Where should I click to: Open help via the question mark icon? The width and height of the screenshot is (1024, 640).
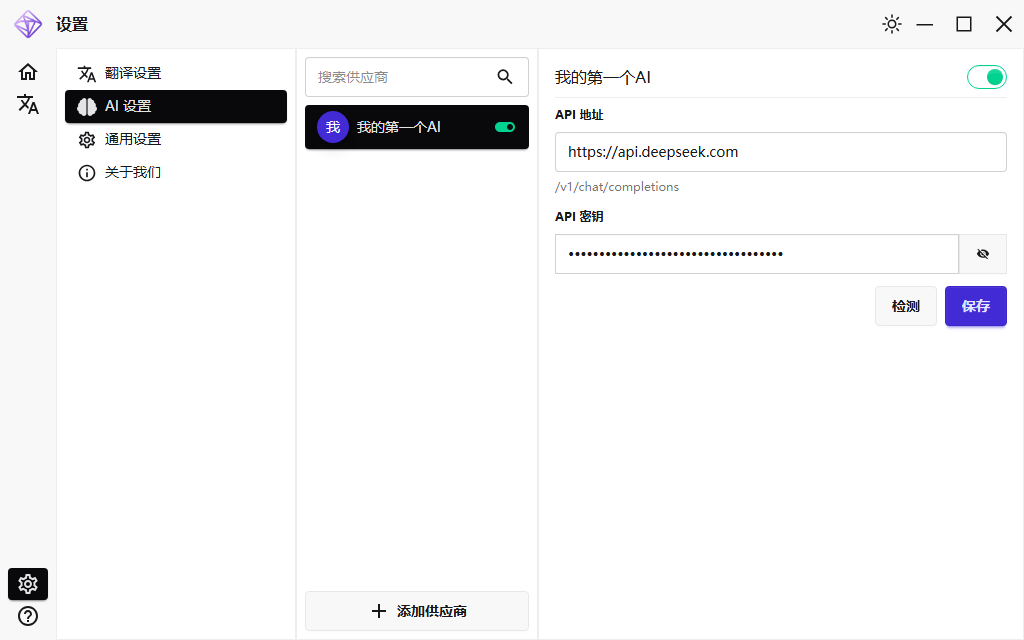coord(27,617)
